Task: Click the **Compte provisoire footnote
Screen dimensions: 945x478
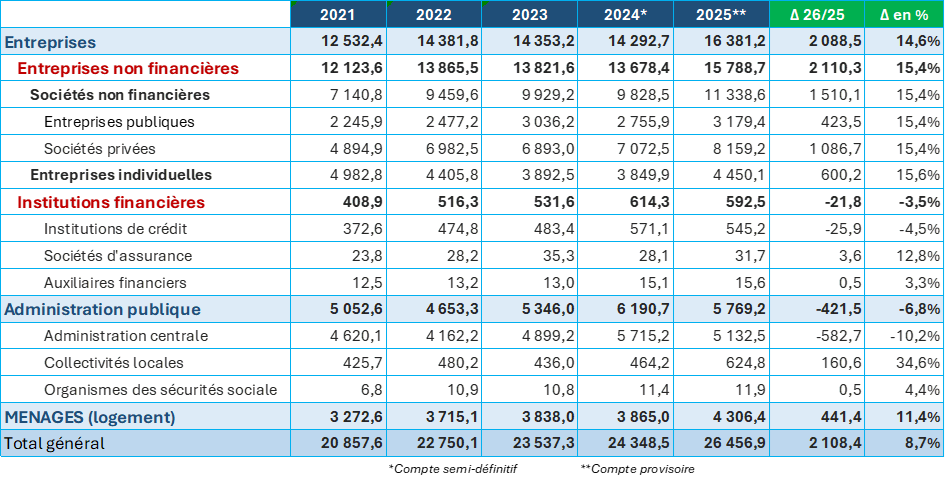Action: [x=637, y=468]
